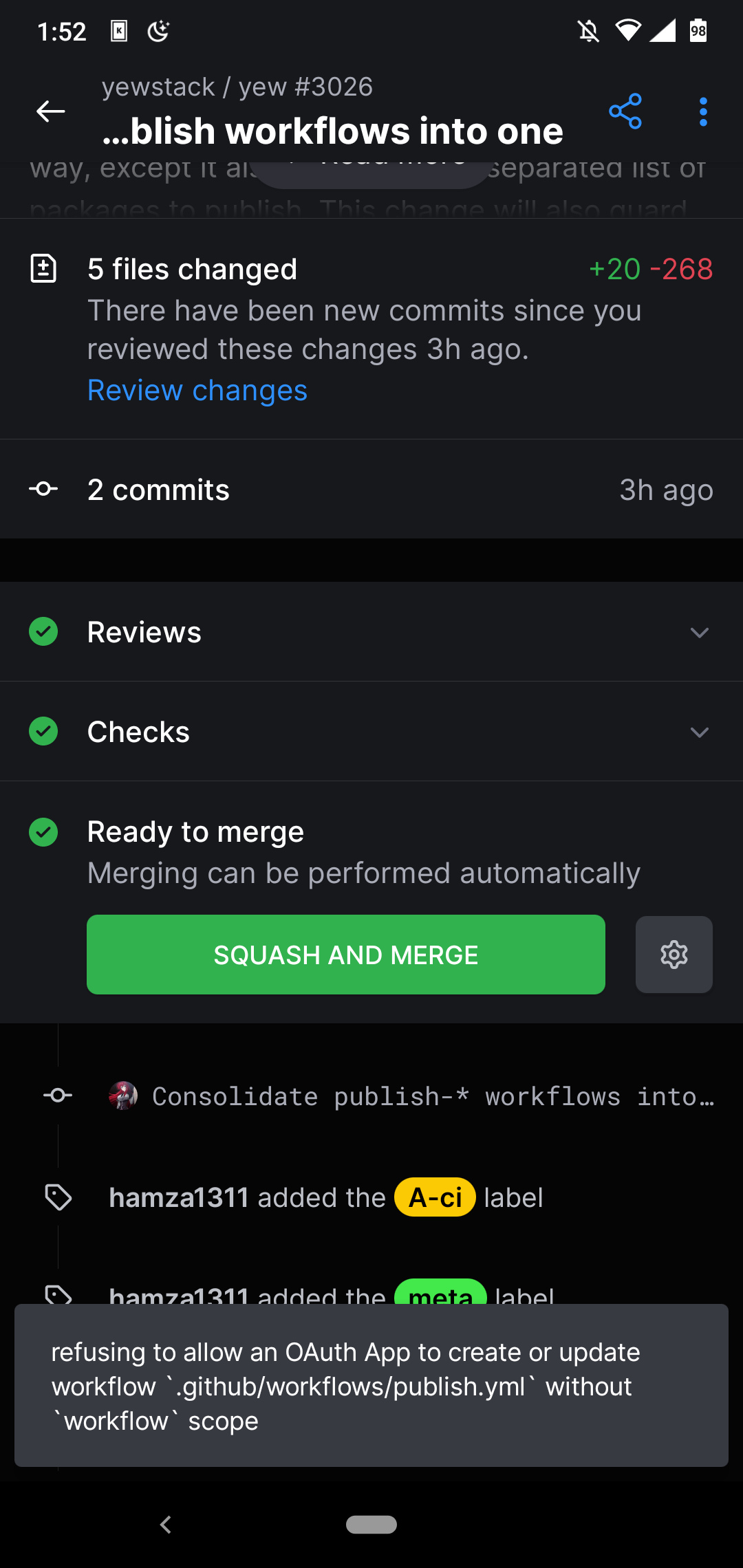Tap the green check beside Ready to merge
This screenshot has width=743, height=1568.
coord(43,832)
